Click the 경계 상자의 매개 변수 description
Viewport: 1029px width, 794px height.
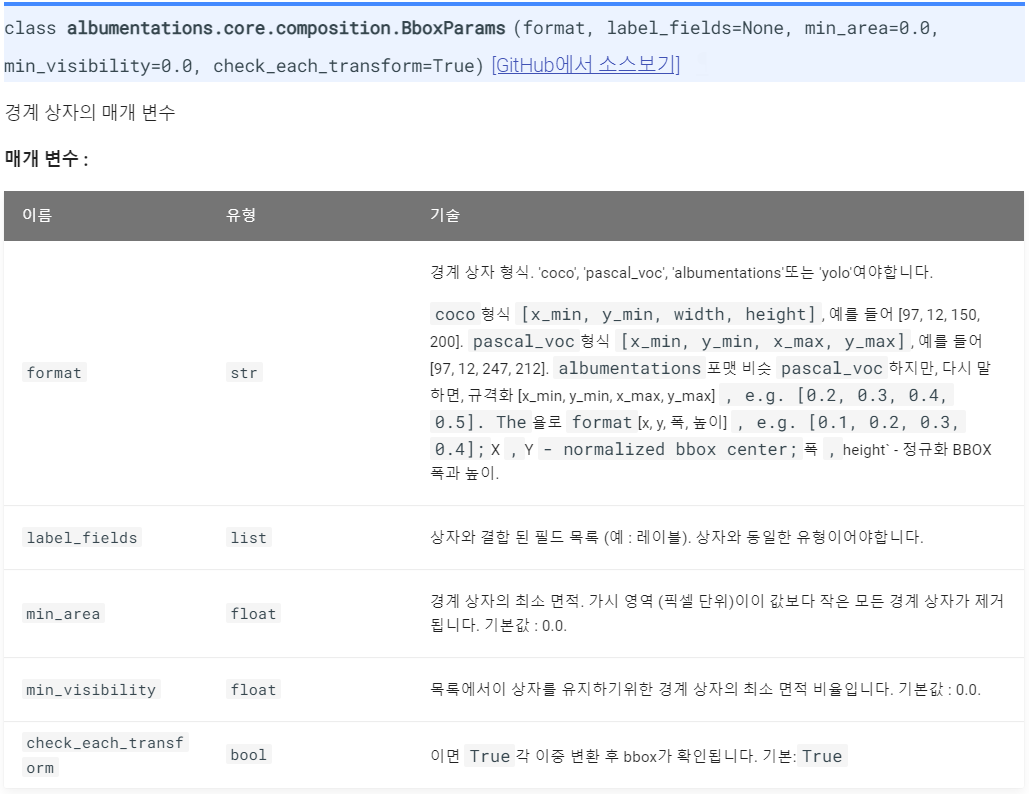pos(90,112)
